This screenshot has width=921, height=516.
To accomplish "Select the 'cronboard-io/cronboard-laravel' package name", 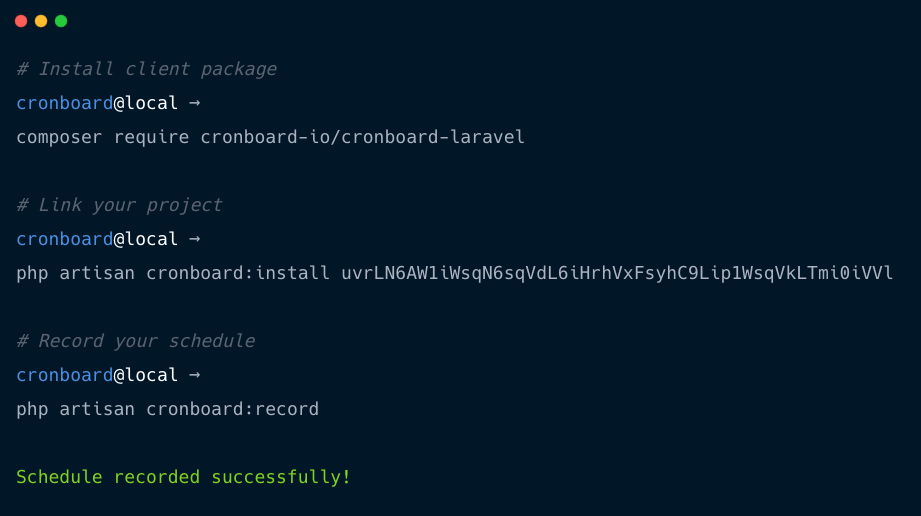I will click(x=363, y=137).
